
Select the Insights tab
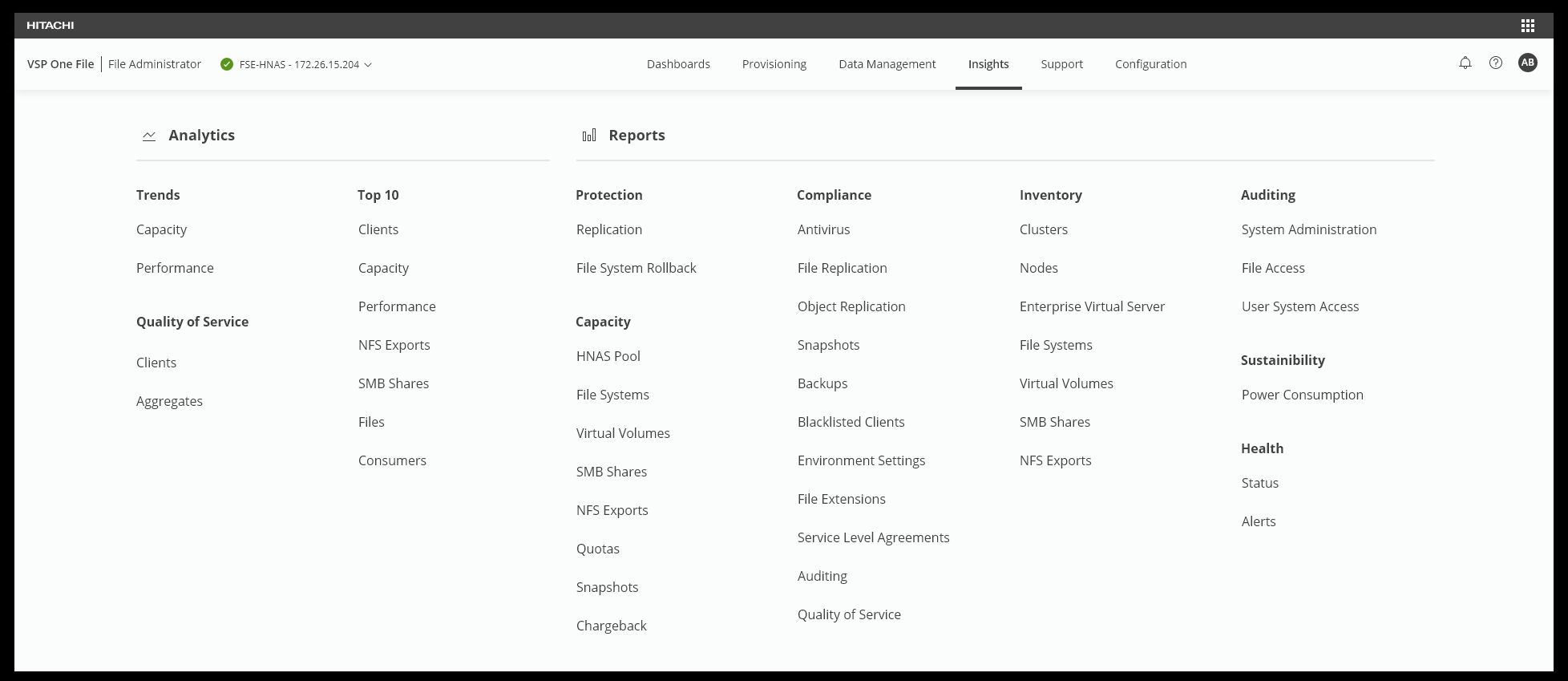pos(988,64)
